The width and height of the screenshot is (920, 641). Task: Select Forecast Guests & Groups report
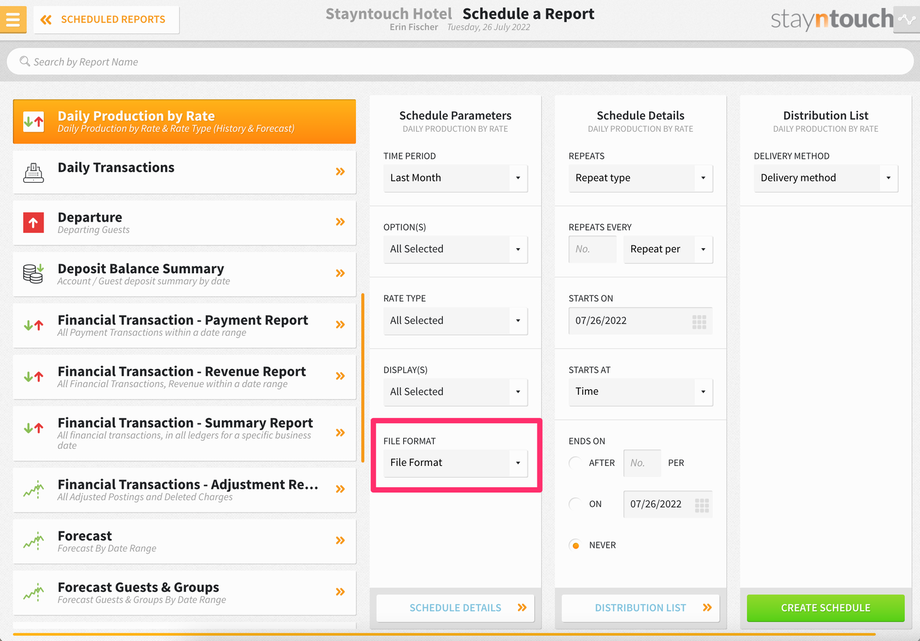184,593
